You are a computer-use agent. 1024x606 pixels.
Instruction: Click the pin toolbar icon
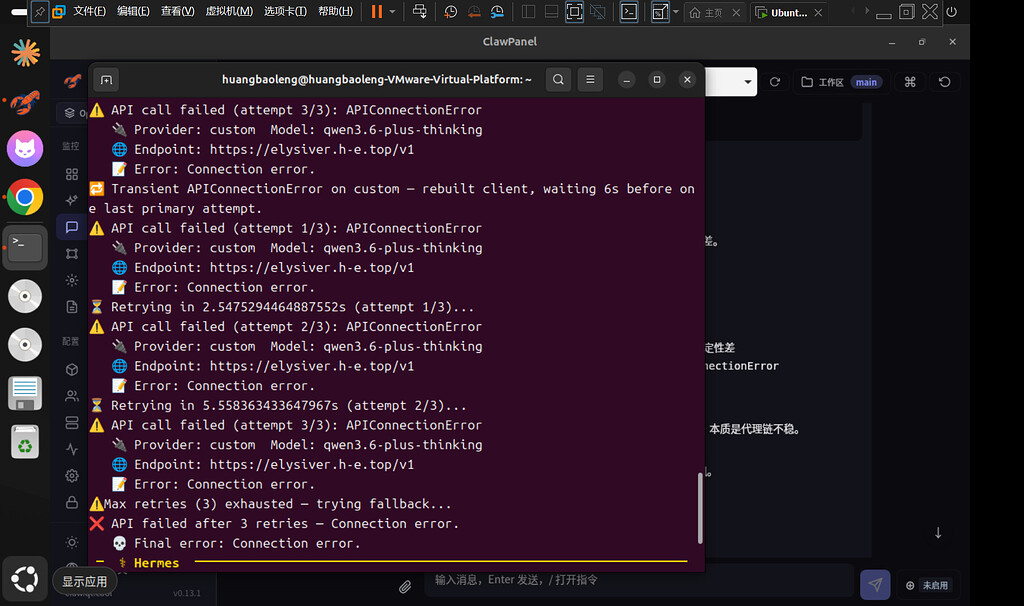click(40, 12)
